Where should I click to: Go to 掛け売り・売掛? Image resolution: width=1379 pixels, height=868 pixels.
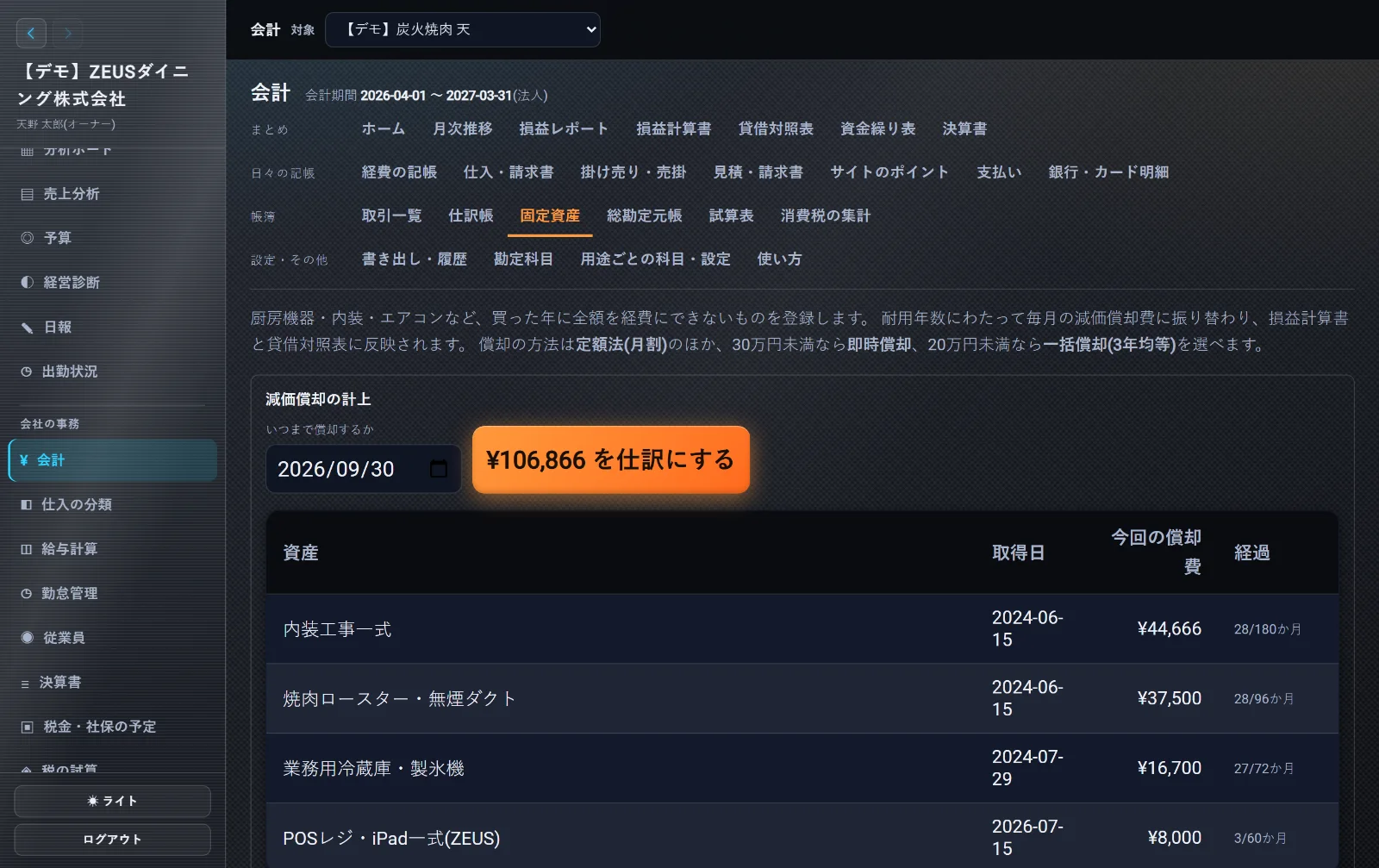(x=633, y=172)
